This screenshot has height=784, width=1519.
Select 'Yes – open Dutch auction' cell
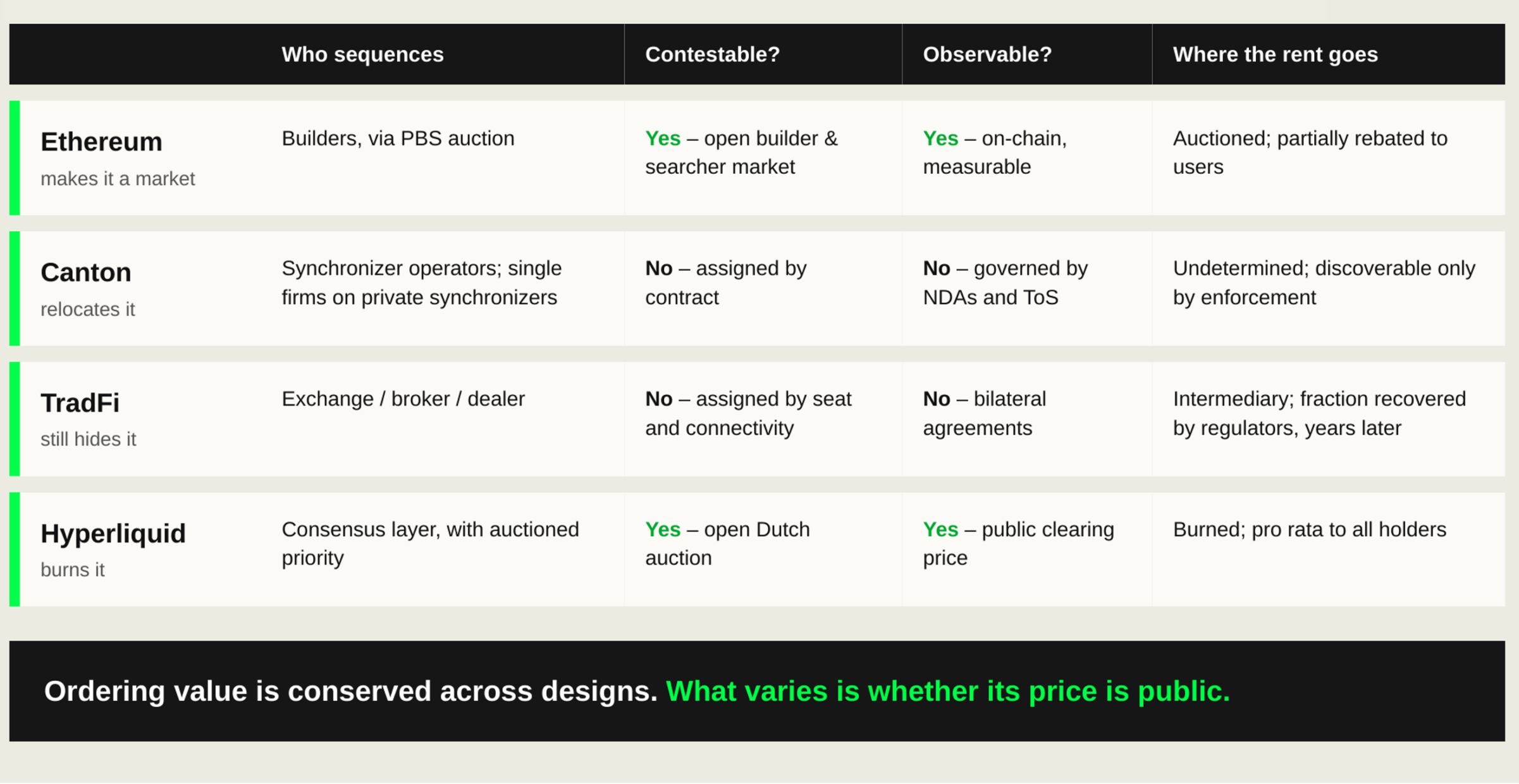727,544
